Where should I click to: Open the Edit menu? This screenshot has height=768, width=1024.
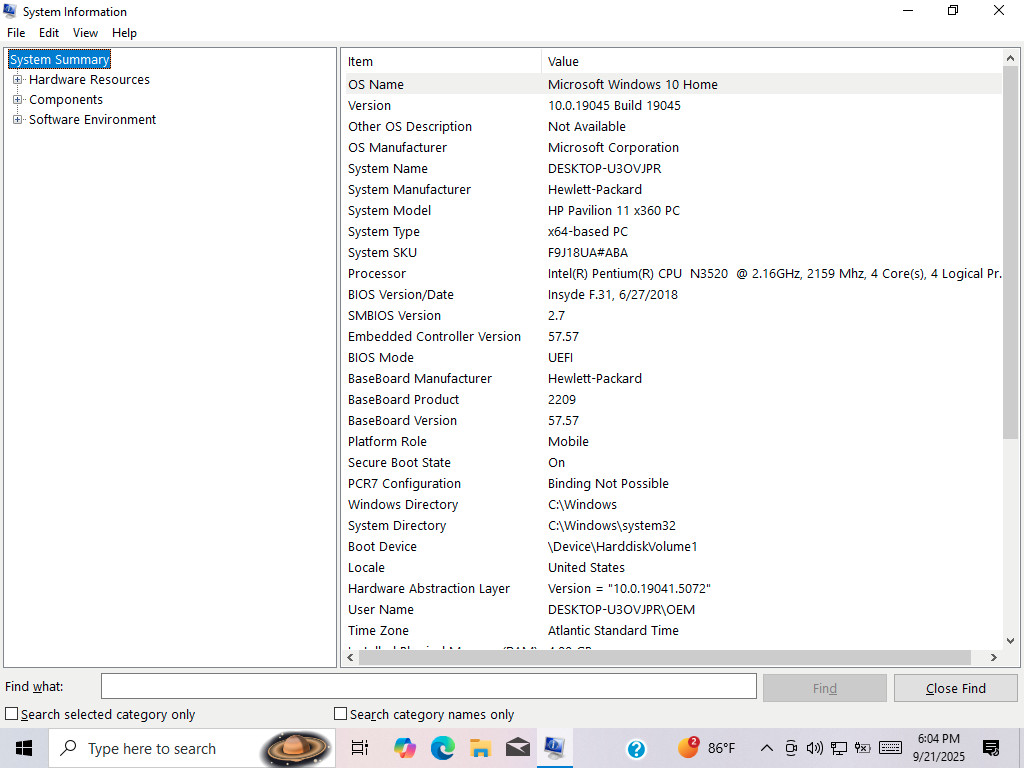[x=49, y=33]
